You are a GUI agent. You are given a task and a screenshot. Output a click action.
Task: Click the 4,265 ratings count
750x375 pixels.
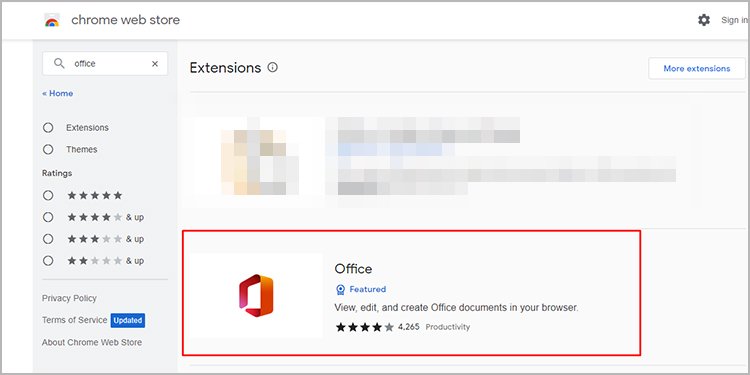(x=408, y=327)
